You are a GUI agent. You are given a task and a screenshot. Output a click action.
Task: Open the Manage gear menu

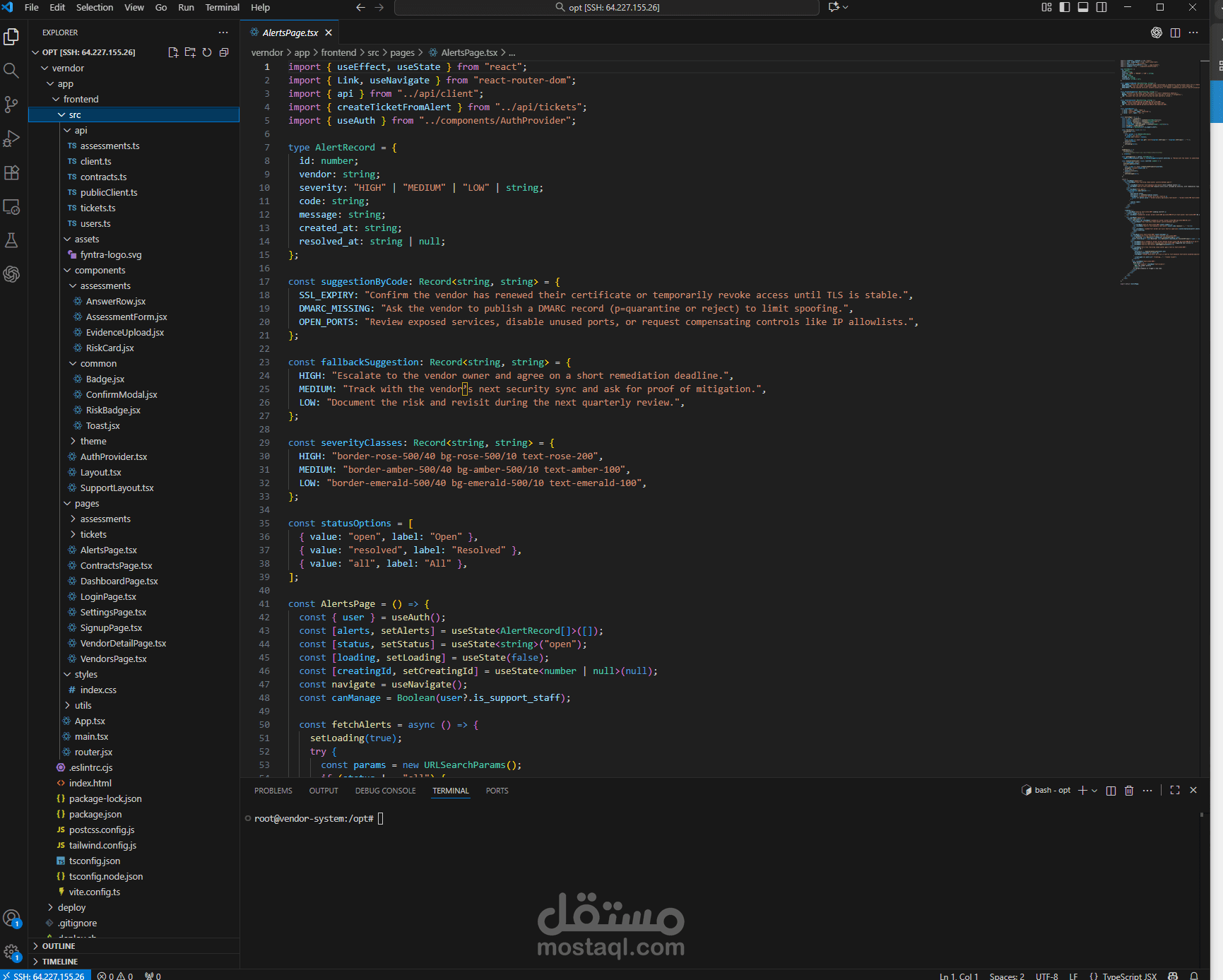(11, 952)
